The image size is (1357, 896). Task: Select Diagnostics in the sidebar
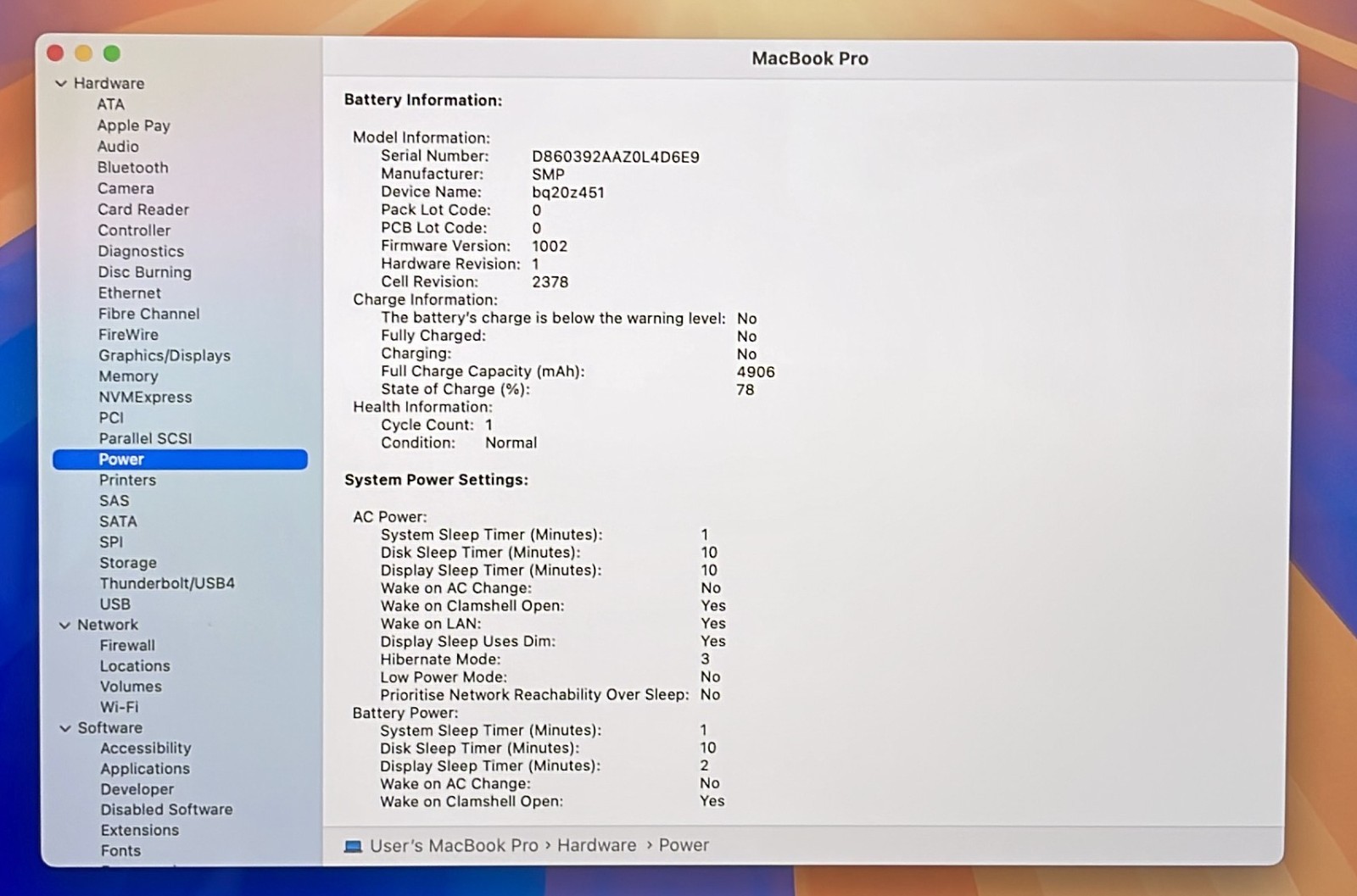(140, 251)
